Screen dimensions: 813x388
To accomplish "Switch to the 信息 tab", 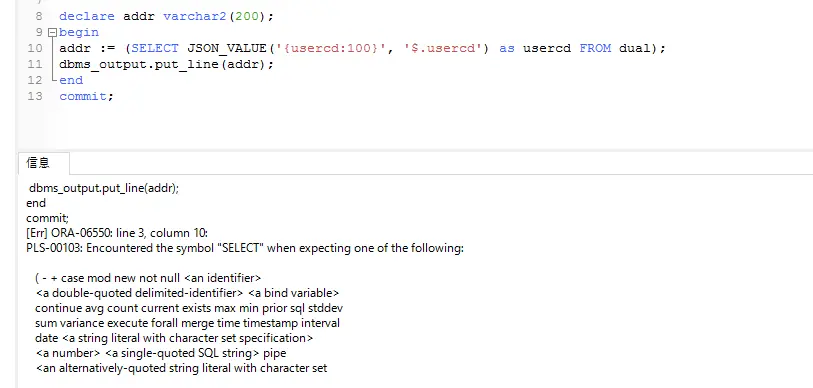I will click(x=38, y=163).
